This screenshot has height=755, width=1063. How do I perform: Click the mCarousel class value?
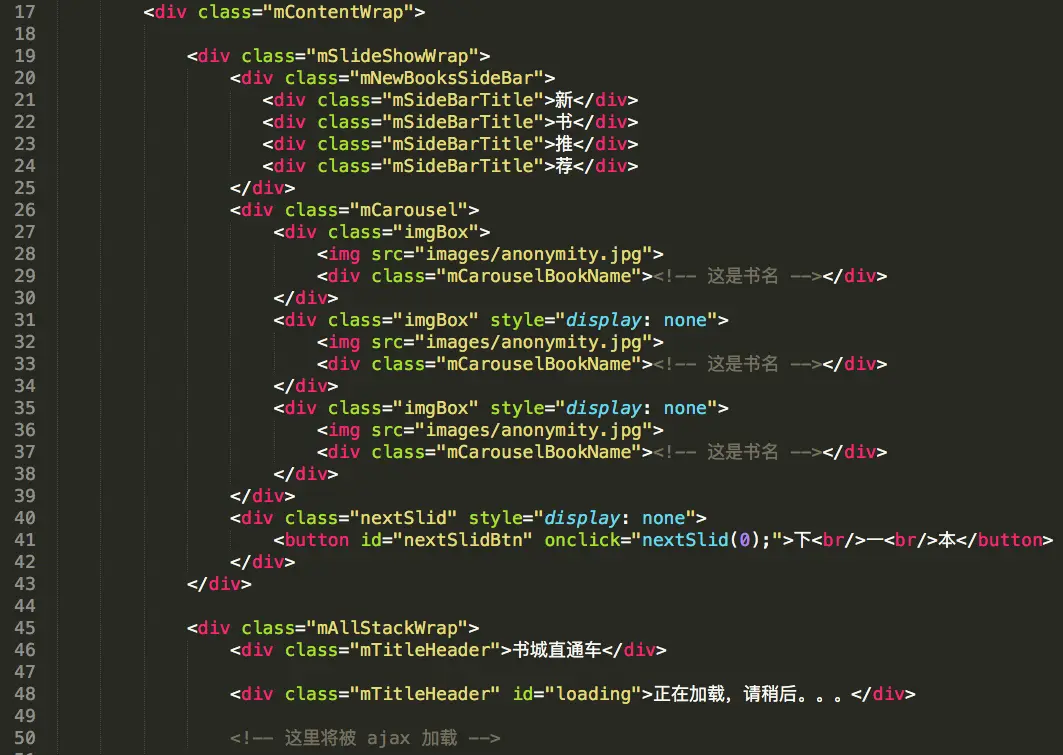click(x=409, y=210)
